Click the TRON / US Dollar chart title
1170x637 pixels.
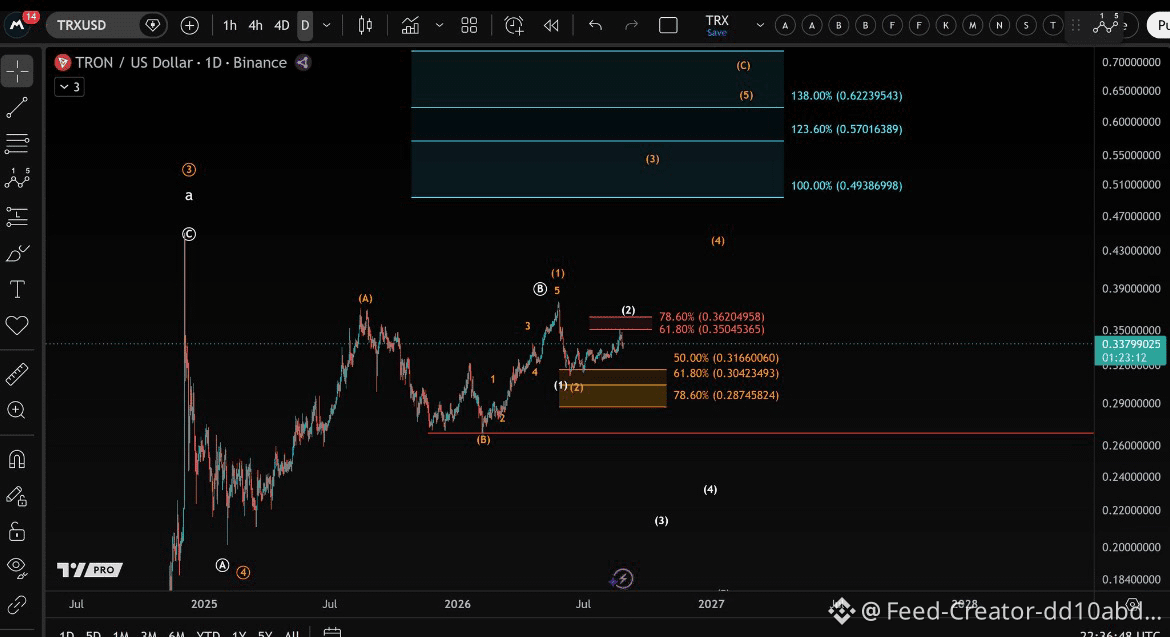(x=134, y=63)
